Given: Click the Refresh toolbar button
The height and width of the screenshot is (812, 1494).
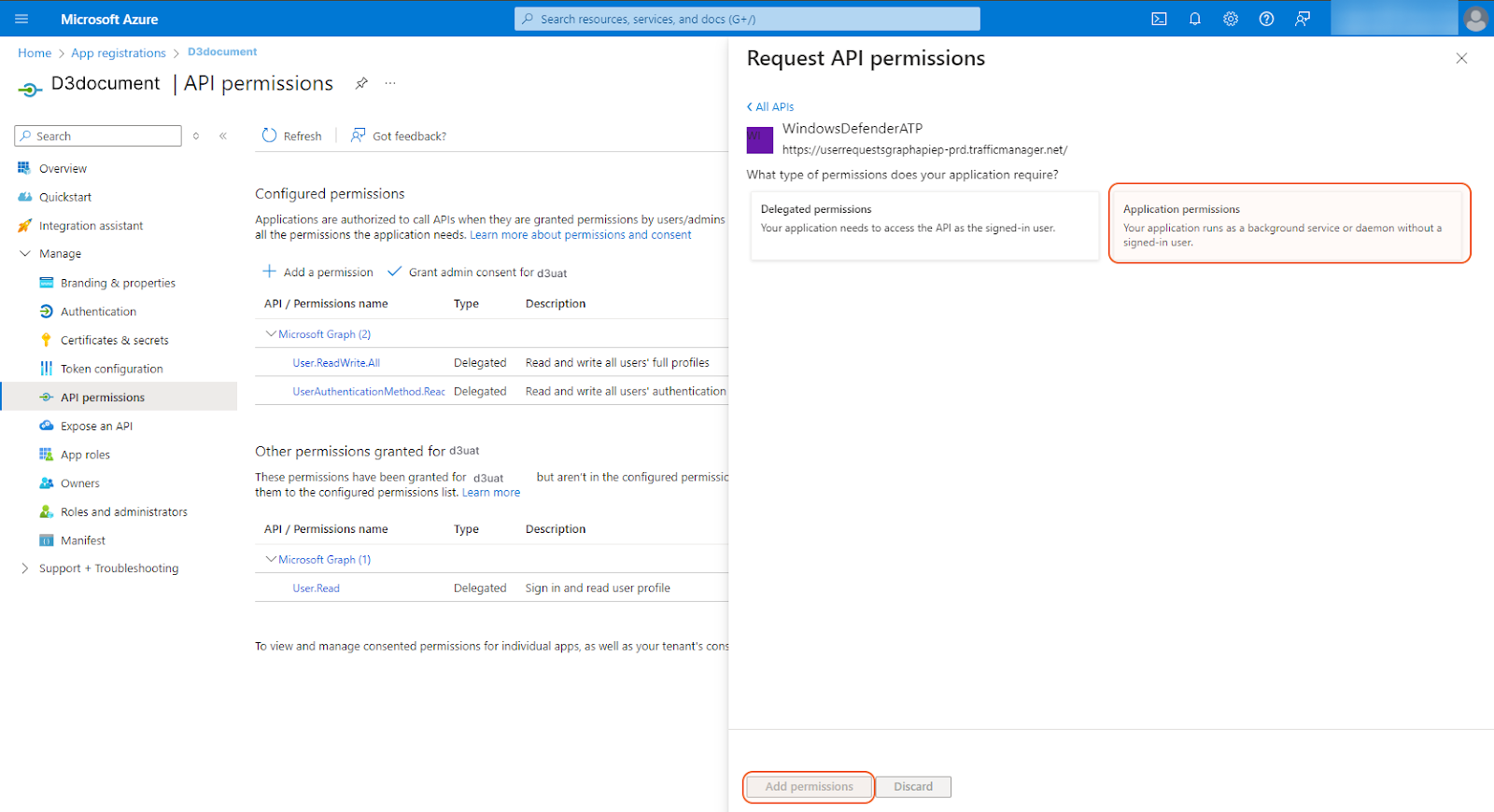Looking at the screenshot, I should (x=292, y=136).
